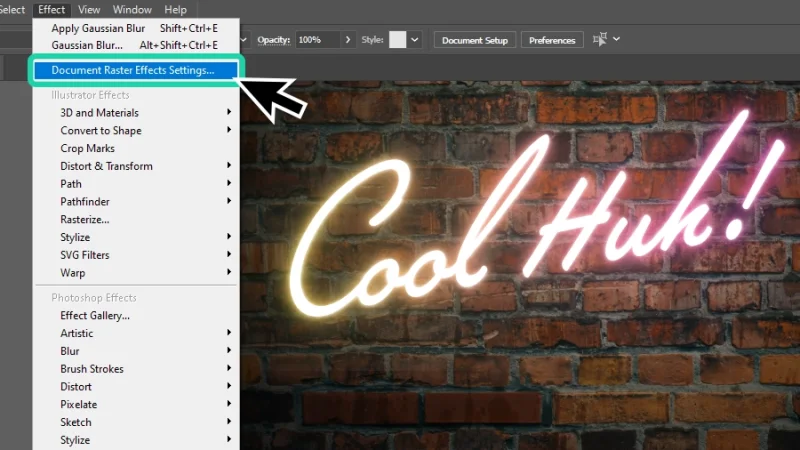Expand the SVG Filters submenu
Image resolution: width=800 pixels, height=450 pixels.
pyautogui.click(x=136, y=255)
